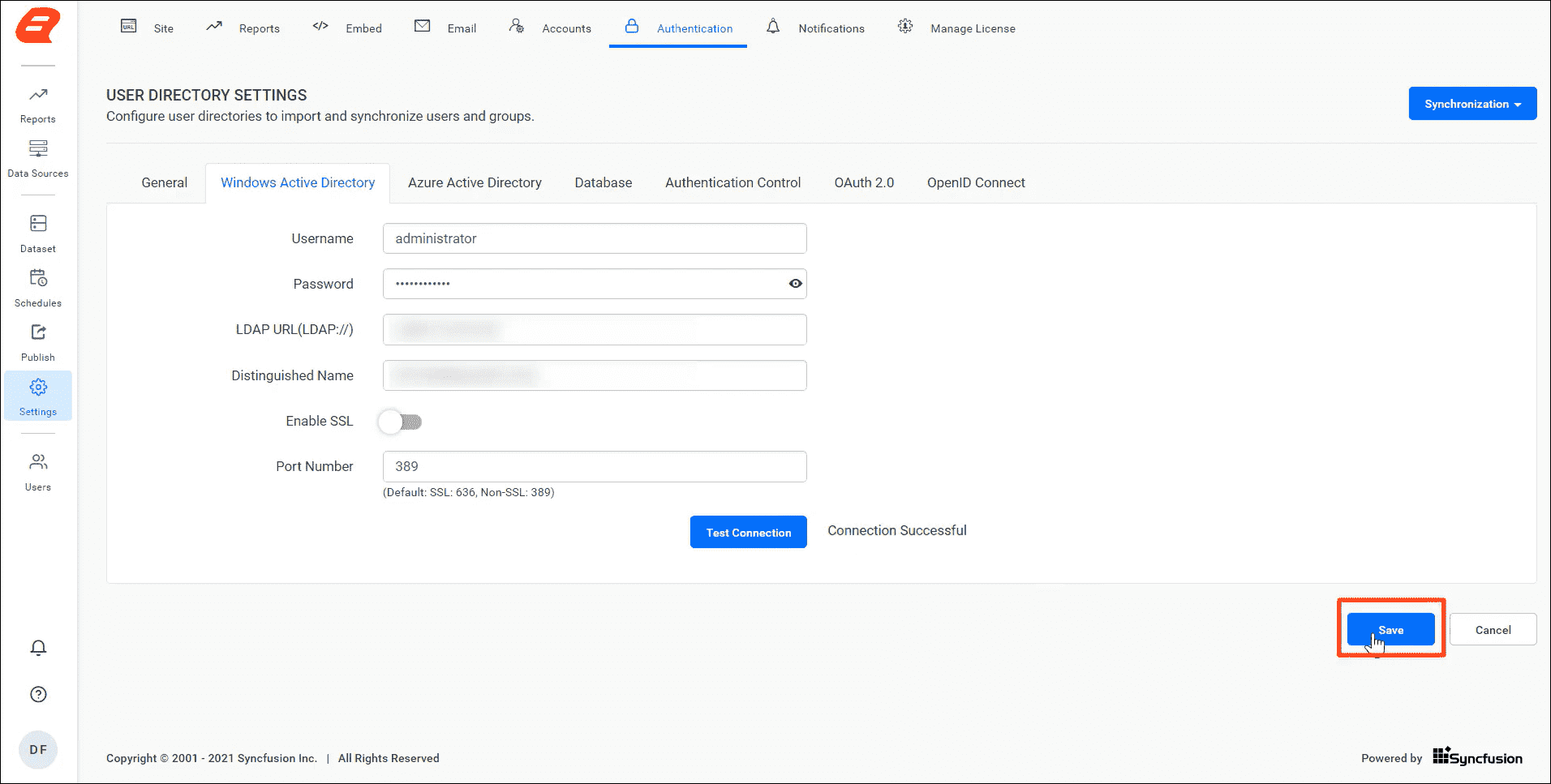Viewport: 1551px width, 784px height.
Task: Click the Bold Reports logo icon
Action: (38, 25)
